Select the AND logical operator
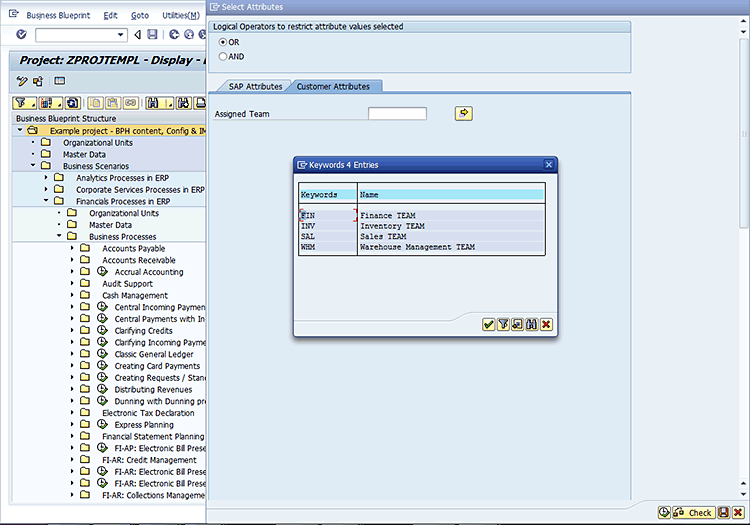This screenshot has height=525, width=750. click(222, 57)
